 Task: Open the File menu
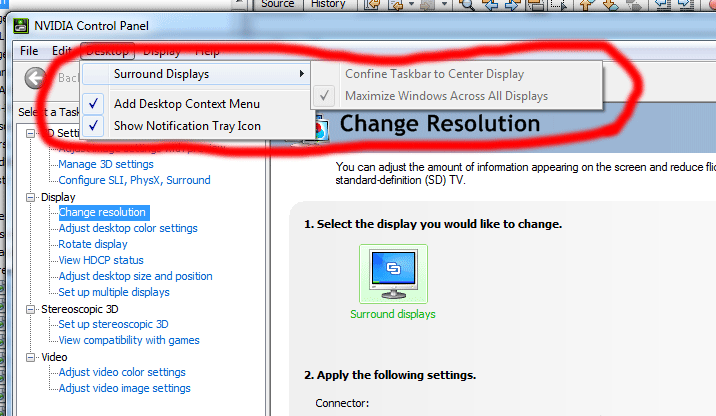(29, 51)
